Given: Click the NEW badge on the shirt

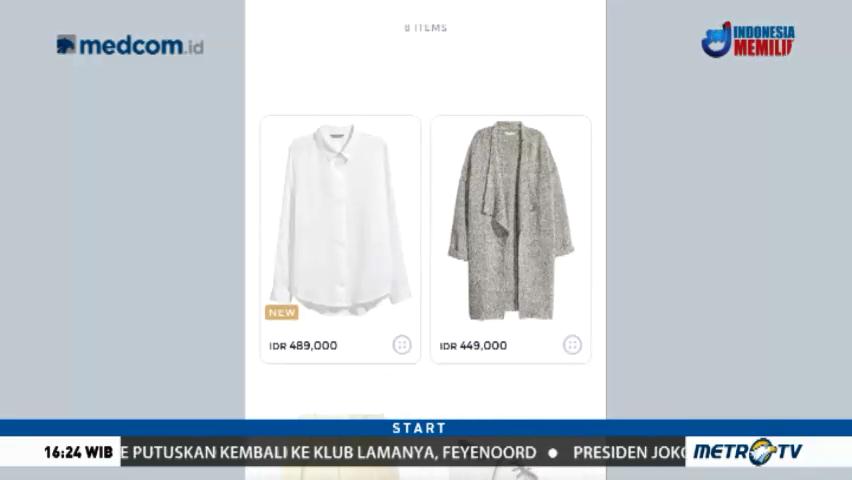Looking at the screenshot, I should pyautogui.click(x=281, y=313).
